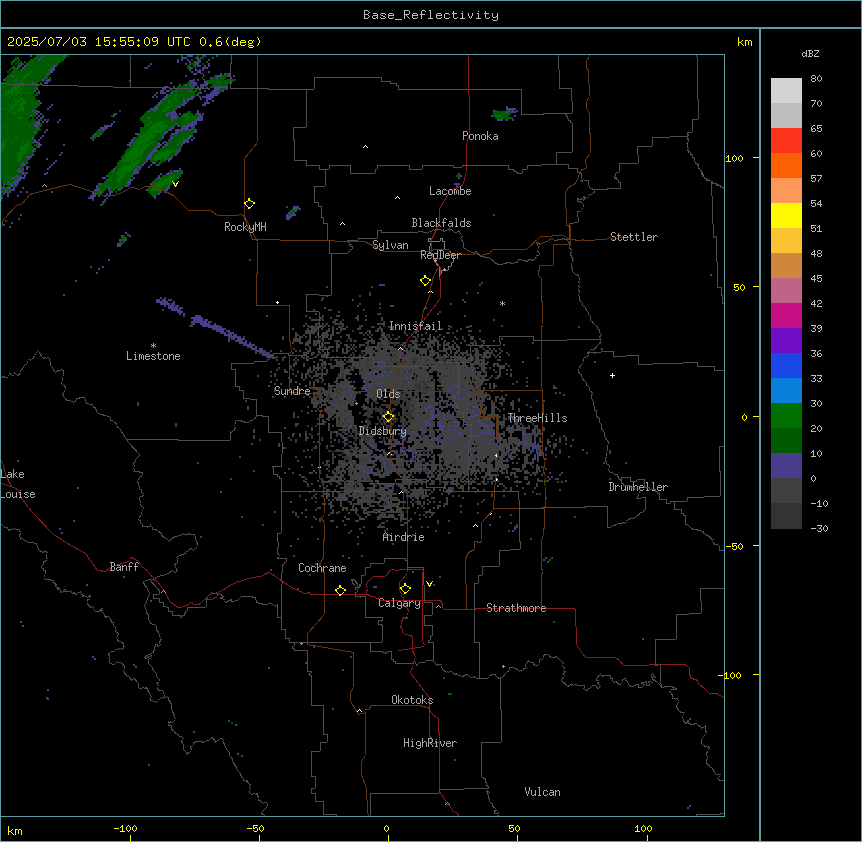Select the RockyMH label
862x842 pixels.
245,227
